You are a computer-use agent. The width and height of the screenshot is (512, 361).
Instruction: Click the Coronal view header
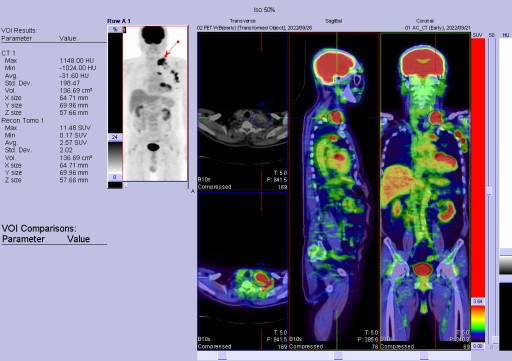point(425,21)
